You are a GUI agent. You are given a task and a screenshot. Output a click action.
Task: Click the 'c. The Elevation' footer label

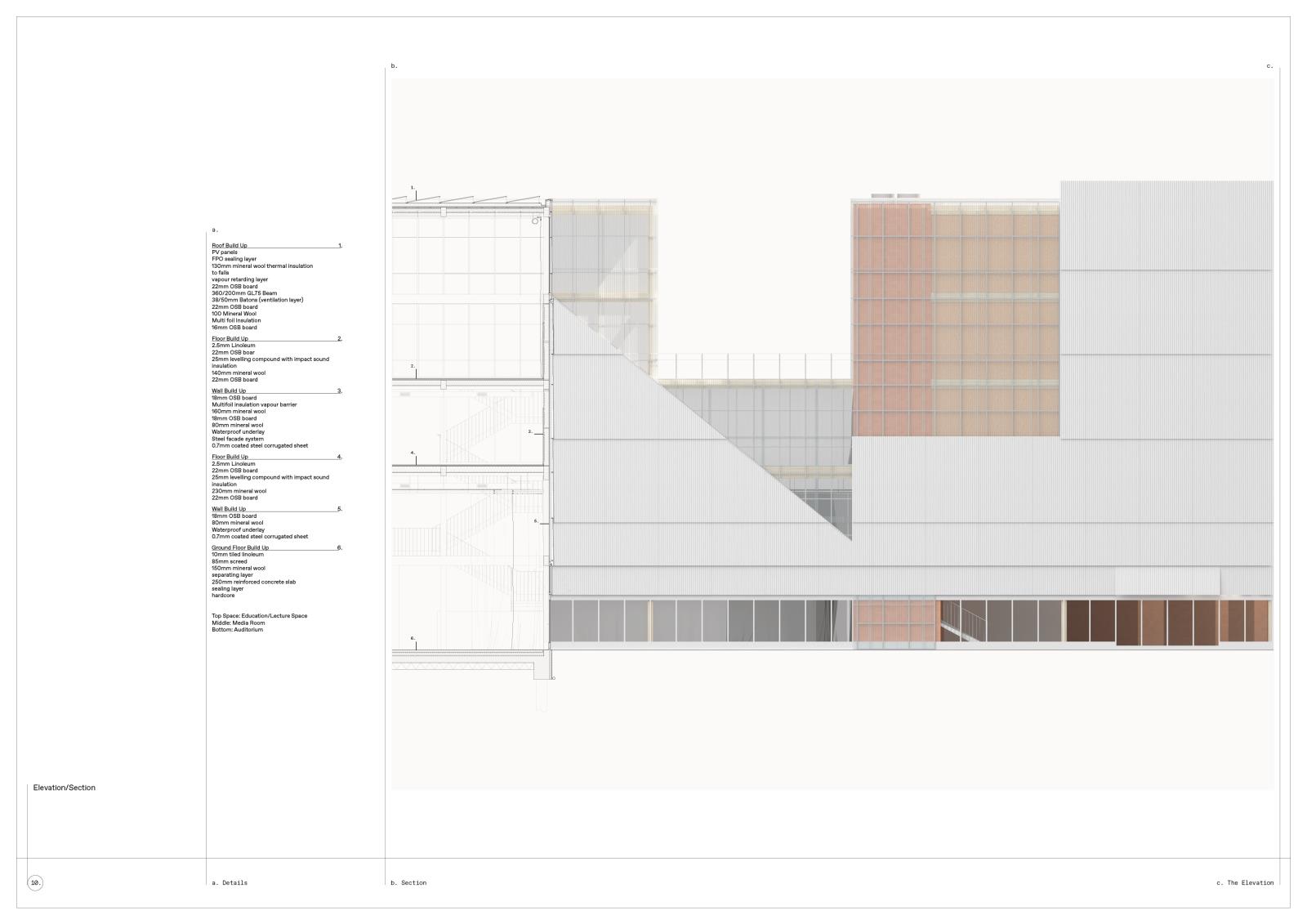pos(1244,882)
